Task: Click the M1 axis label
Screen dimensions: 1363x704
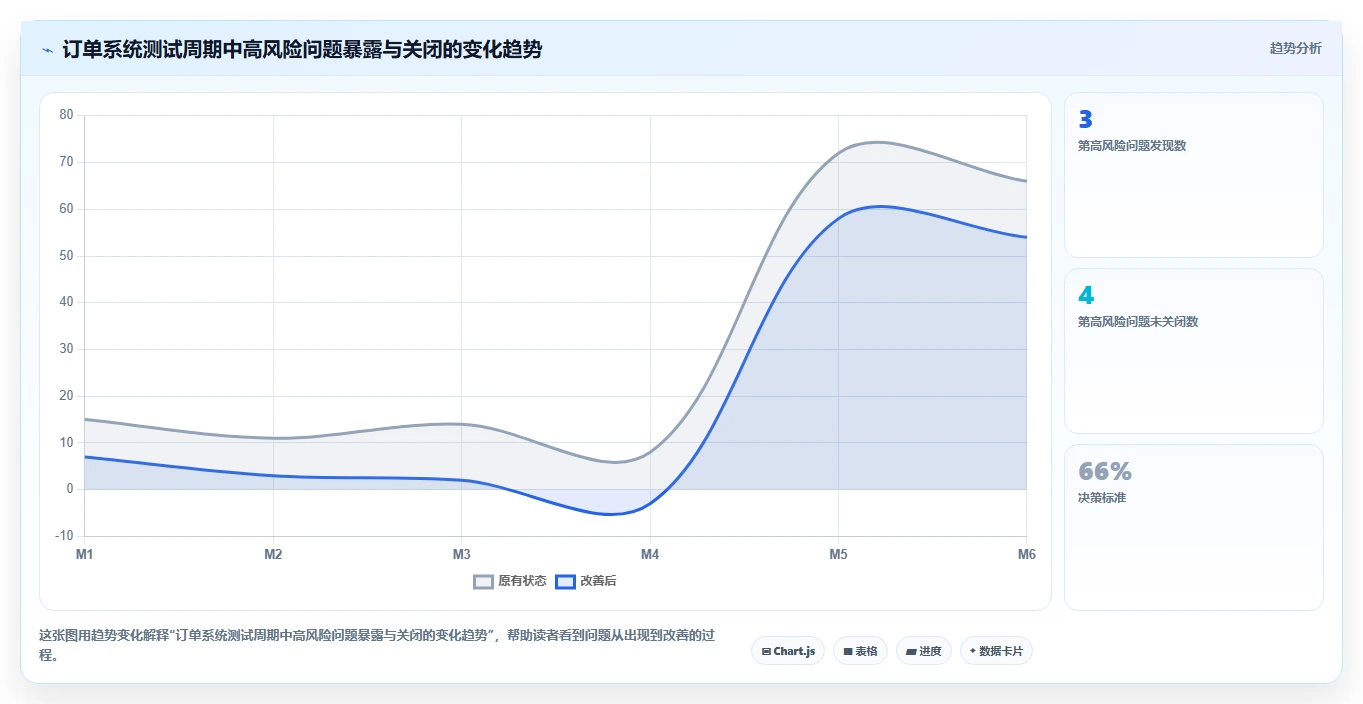Action: point(84,554)
